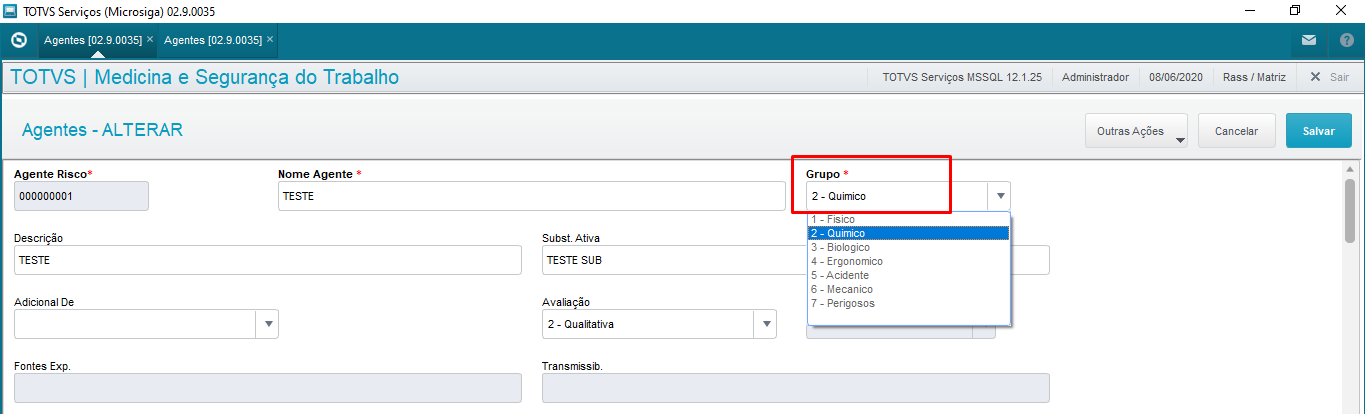The image size is (1365, 414).
Task: Open the Avaliação dropdown arrow
Action: pyautogui.click(x=765, y=324)
